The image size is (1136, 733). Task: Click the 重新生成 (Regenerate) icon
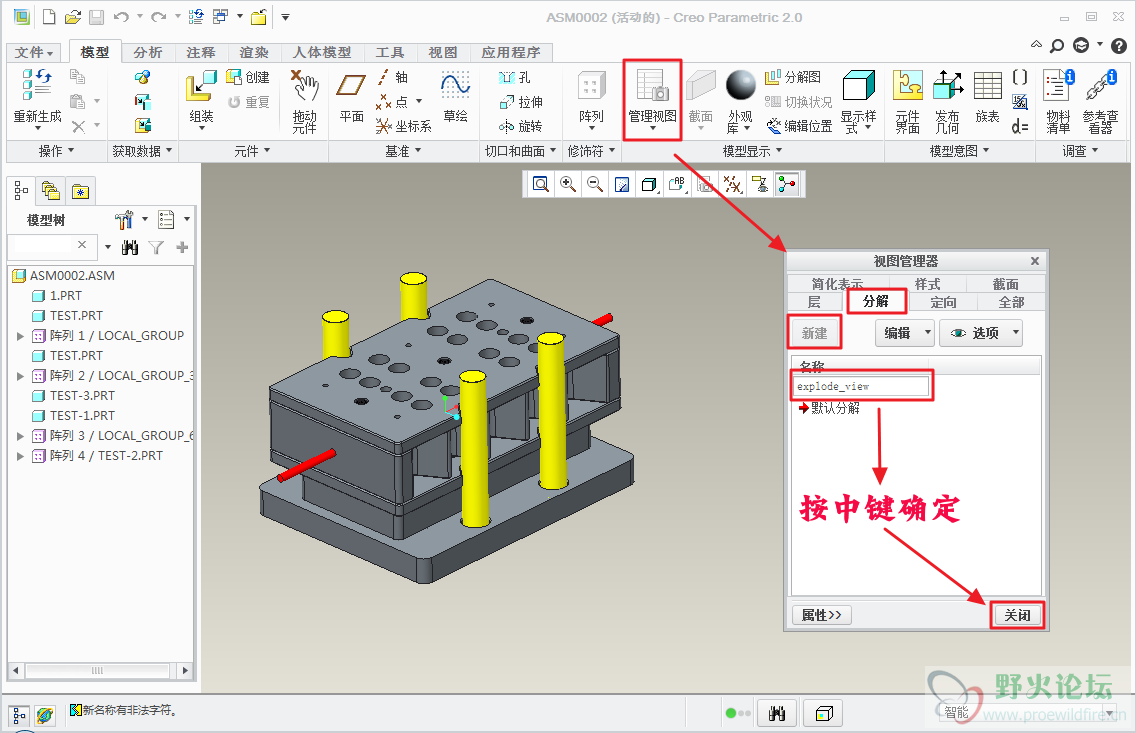click(x=37, y=97)
